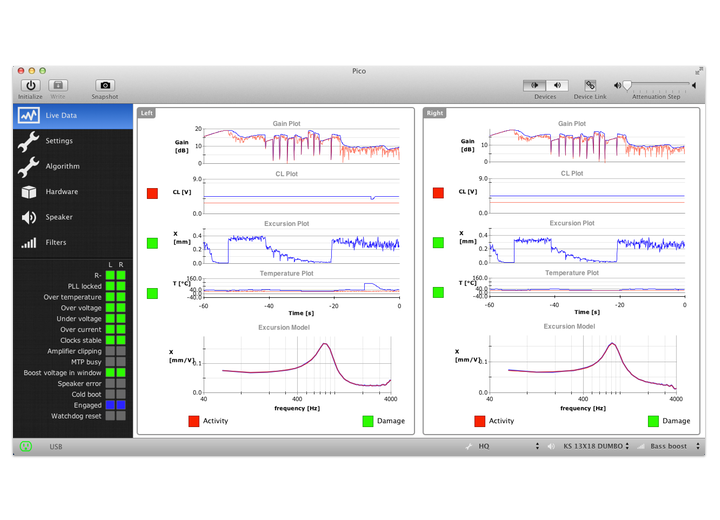This screenshot has height=520, width=720.
Task: Click MTP busy right indicator
Action: coord(121,362)
